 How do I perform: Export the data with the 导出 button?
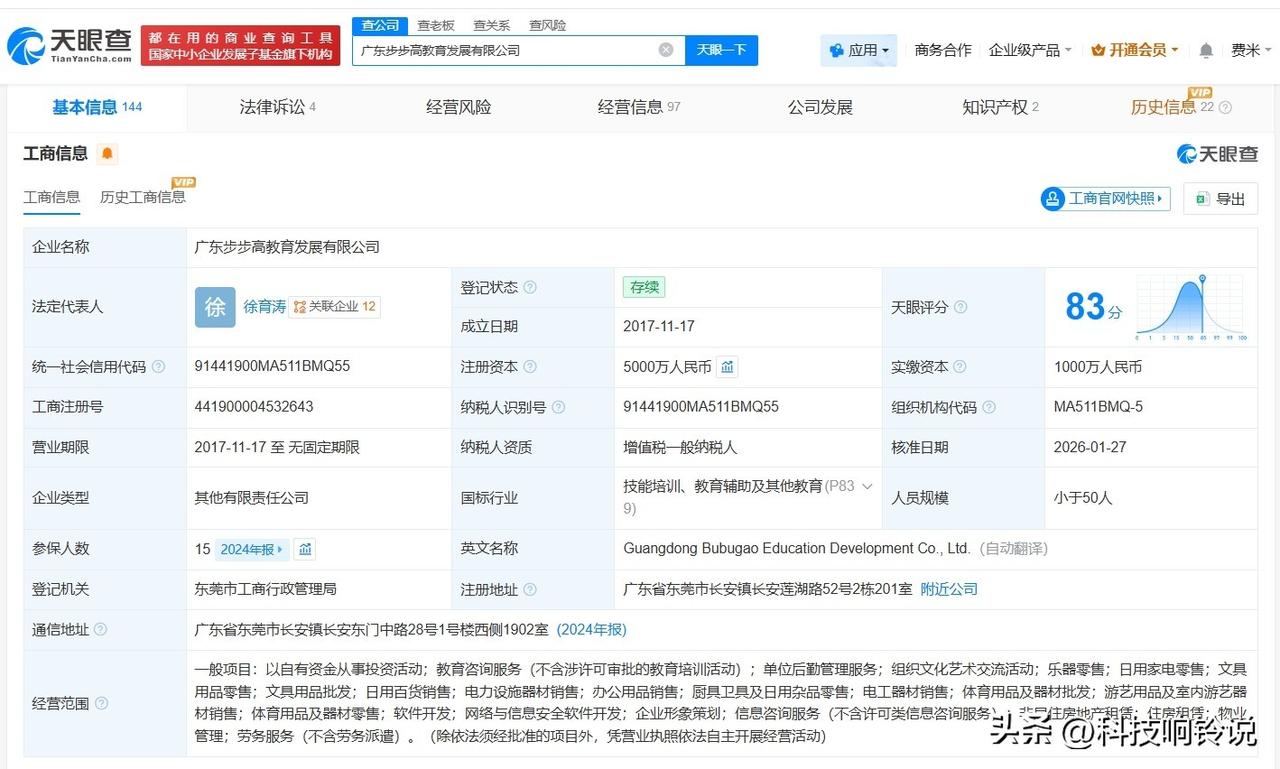[x=1220, y=198]
